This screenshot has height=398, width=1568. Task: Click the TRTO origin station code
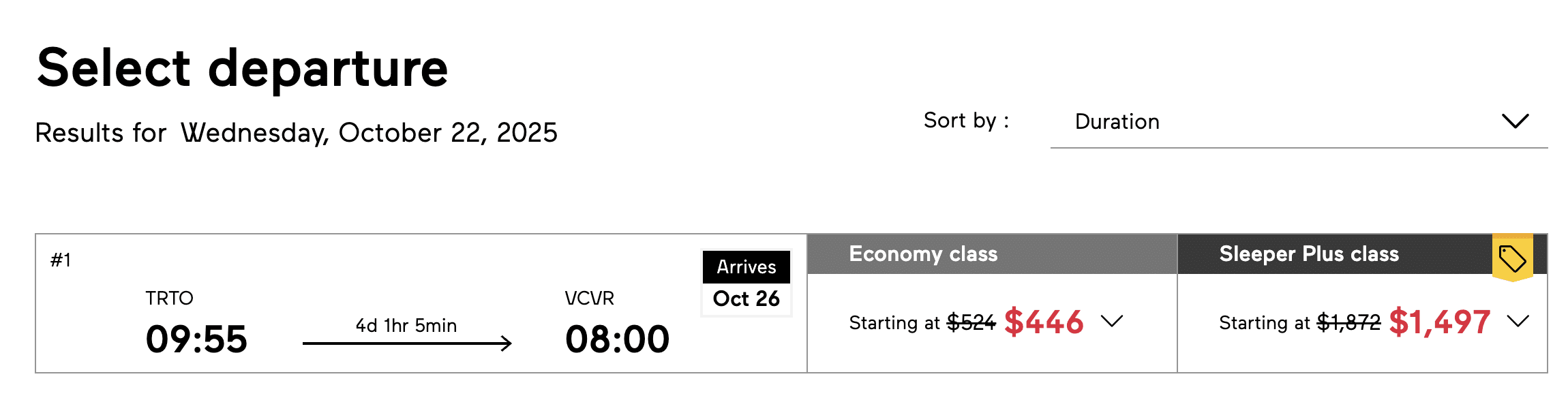(169, 298)
